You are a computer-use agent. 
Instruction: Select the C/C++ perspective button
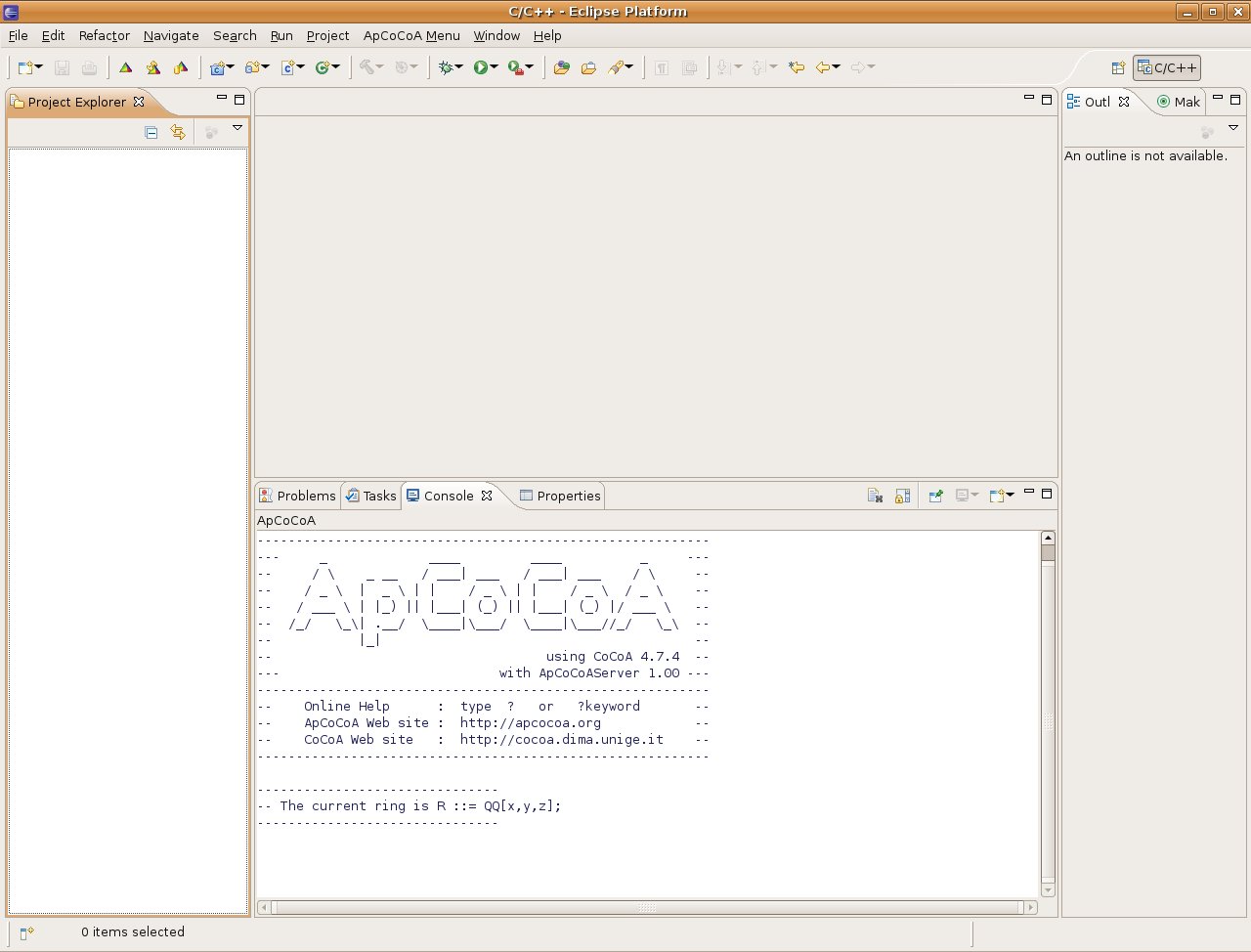[x=1167, y=67]
